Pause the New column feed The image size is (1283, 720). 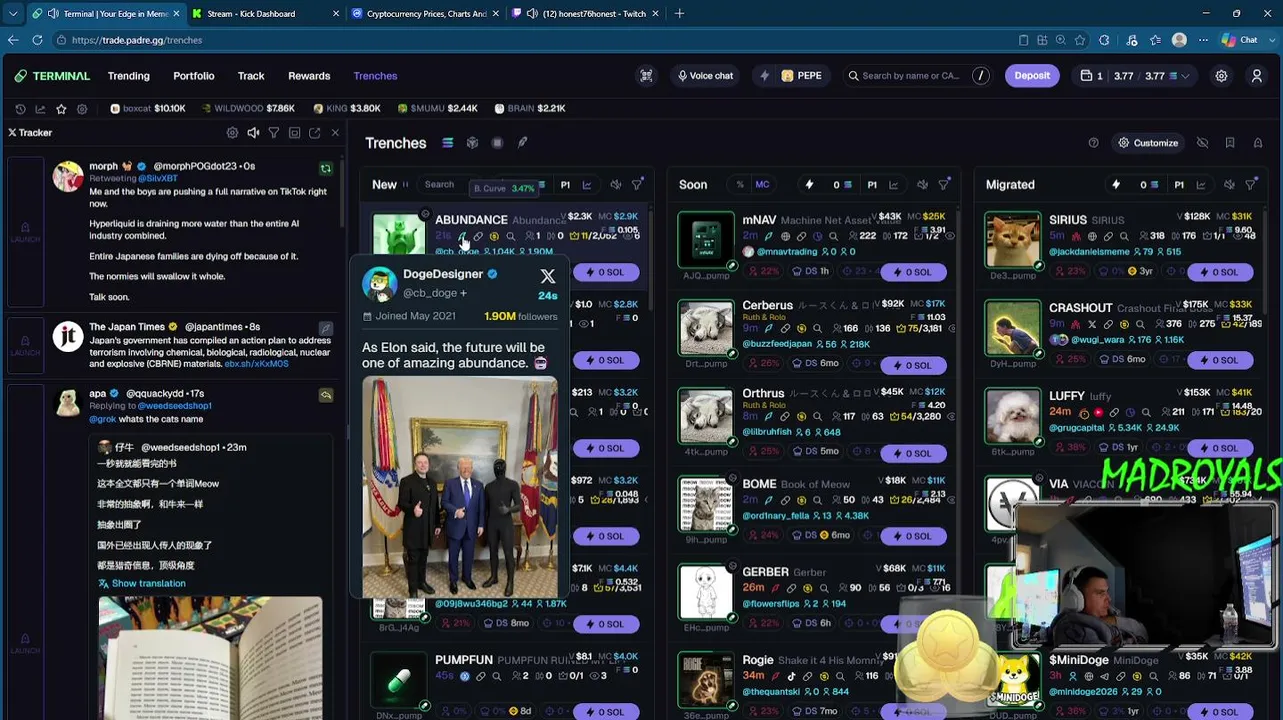(405, 184)
